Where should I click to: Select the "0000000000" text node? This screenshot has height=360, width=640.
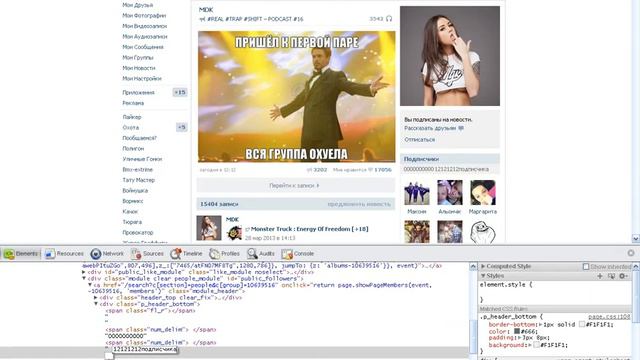pyautogui.click(x=126, y=336)
